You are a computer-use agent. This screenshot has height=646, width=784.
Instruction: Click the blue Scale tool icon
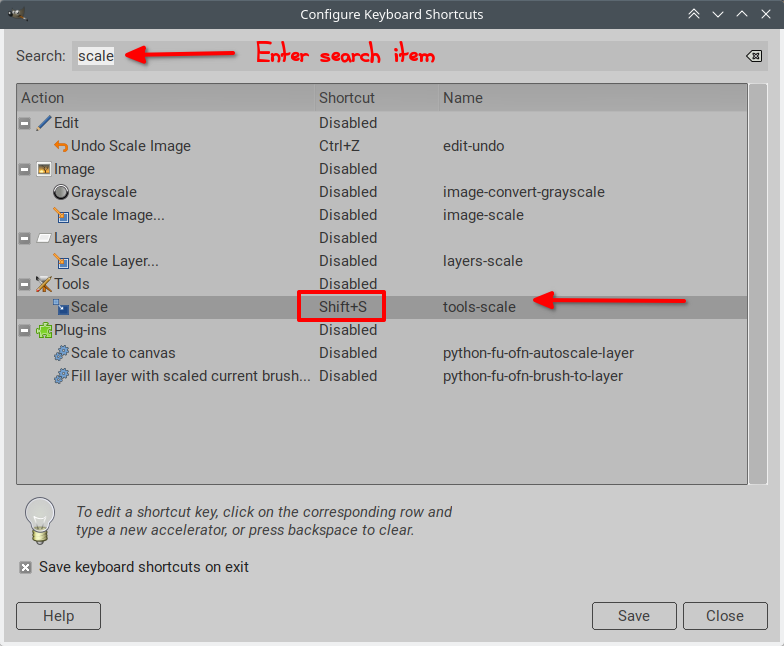click(61, 307)
